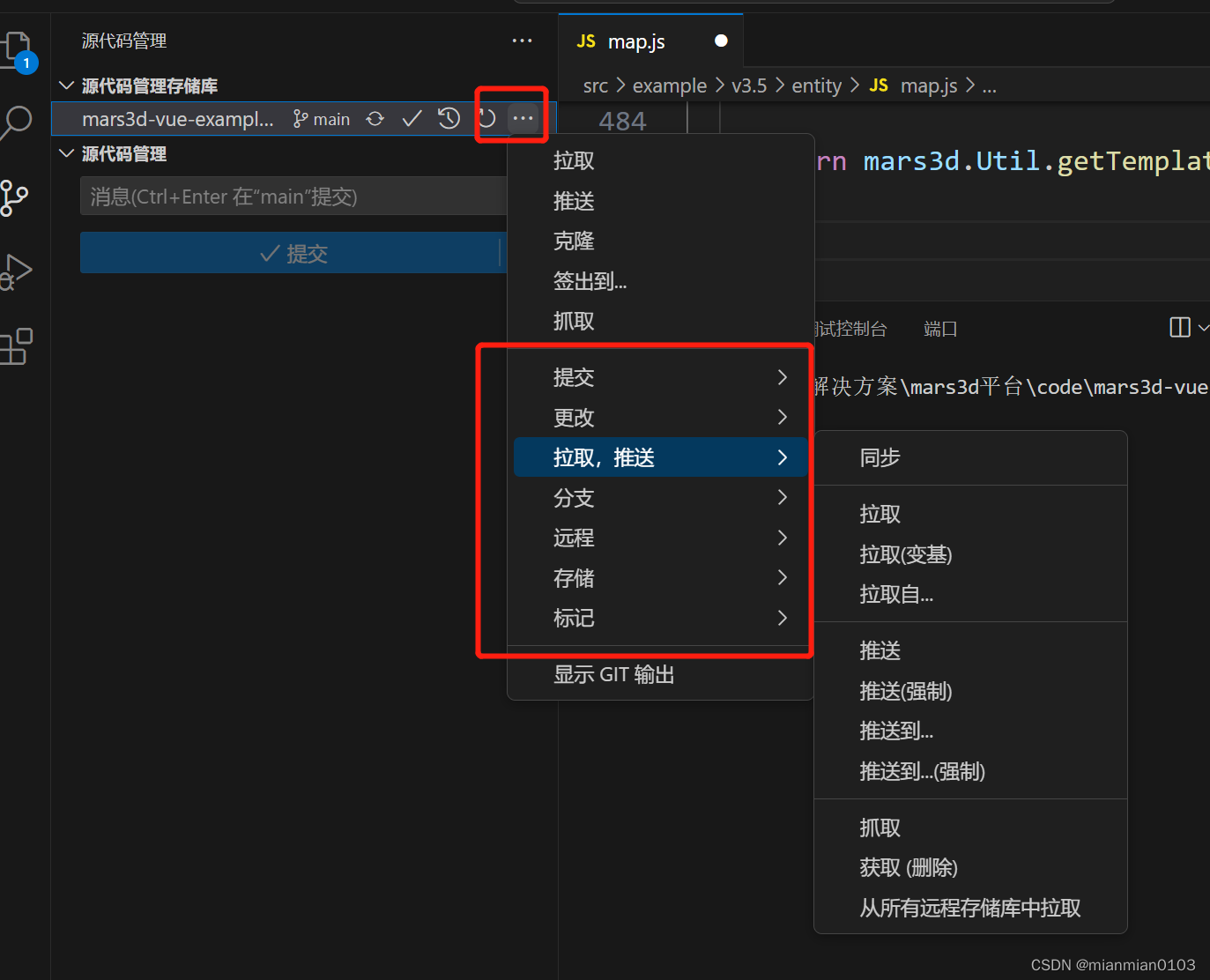Select 克隆 from the Git menu
1210x980 pixels.
pyautogui.click(x=574, y=241)
